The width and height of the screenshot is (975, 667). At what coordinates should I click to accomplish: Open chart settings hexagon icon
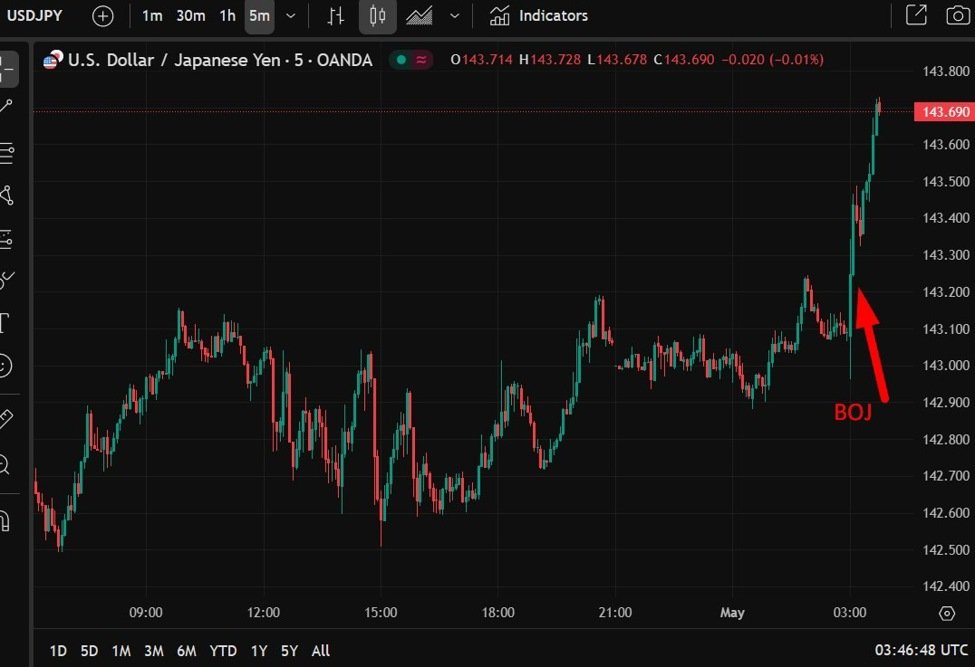[x=947, y=613]
